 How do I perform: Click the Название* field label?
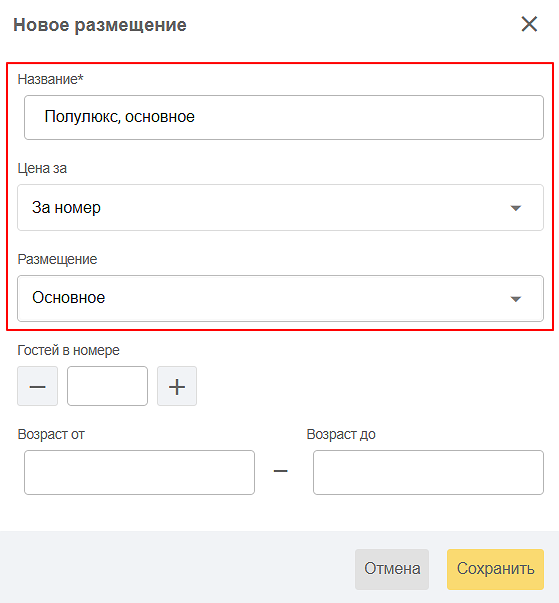pyautogui.click(x=50, y=79)
